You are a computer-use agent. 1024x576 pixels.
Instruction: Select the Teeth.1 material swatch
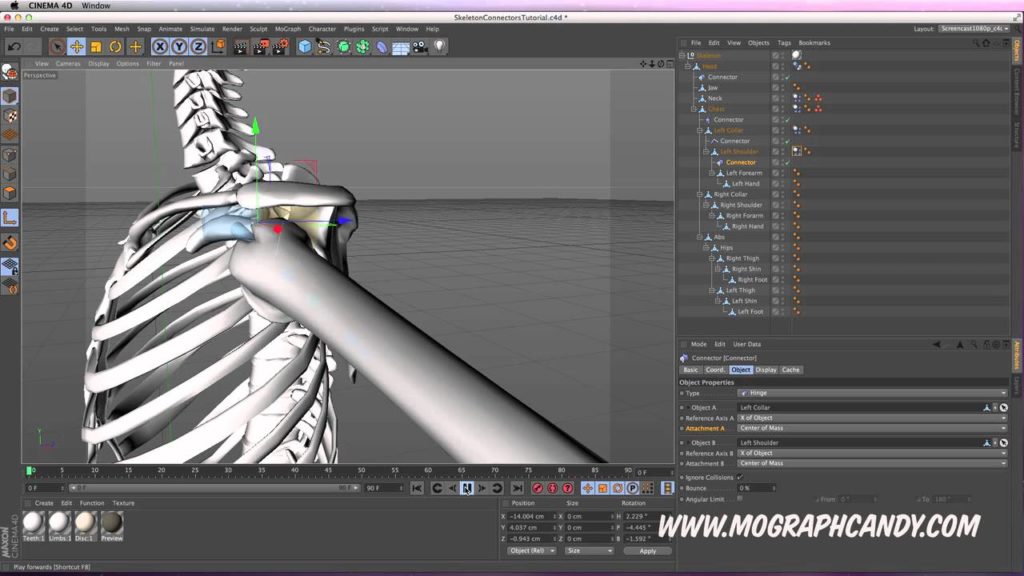[x=33, y=524]
